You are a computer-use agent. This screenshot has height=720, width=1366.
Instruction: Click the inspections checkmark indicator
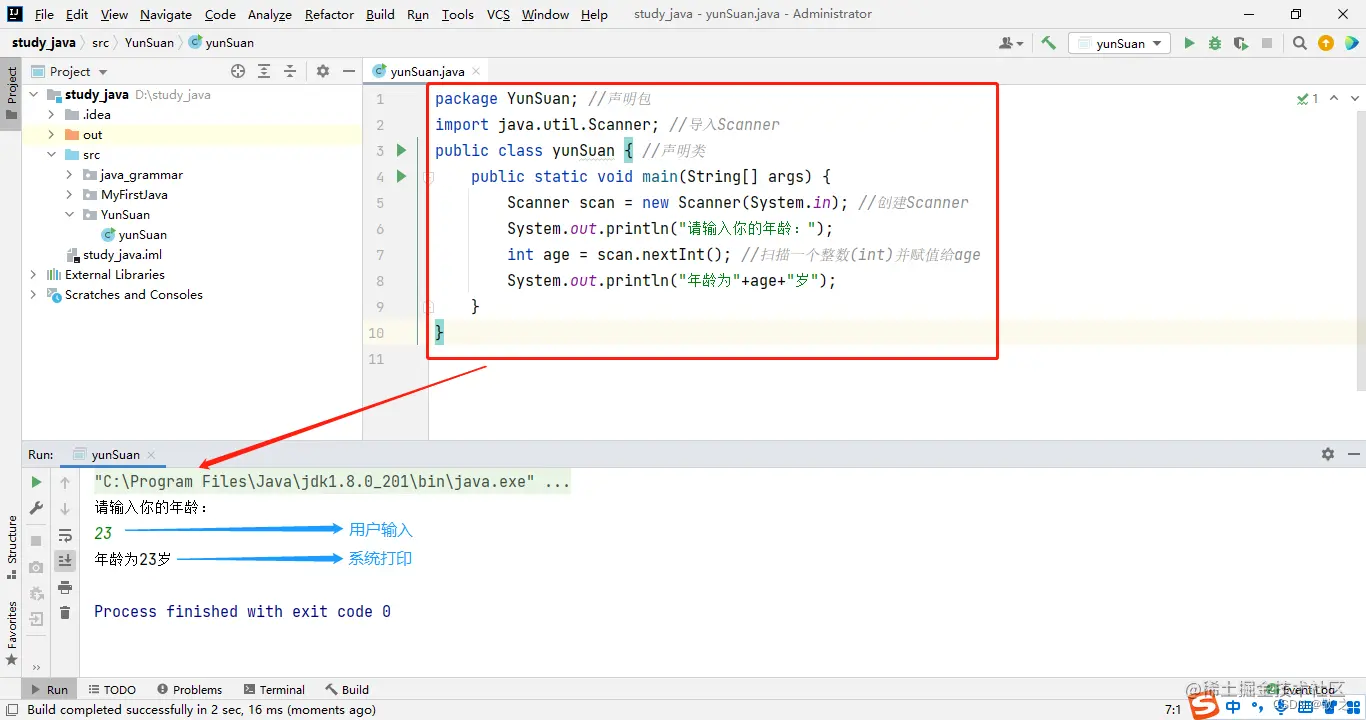pyautogui.click(x=1308, y=98)
